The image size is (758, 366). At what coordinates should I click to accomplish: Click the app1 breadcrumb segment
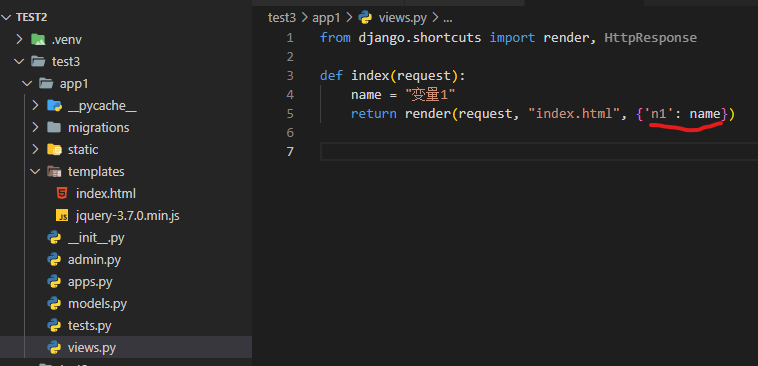point(326,18)
